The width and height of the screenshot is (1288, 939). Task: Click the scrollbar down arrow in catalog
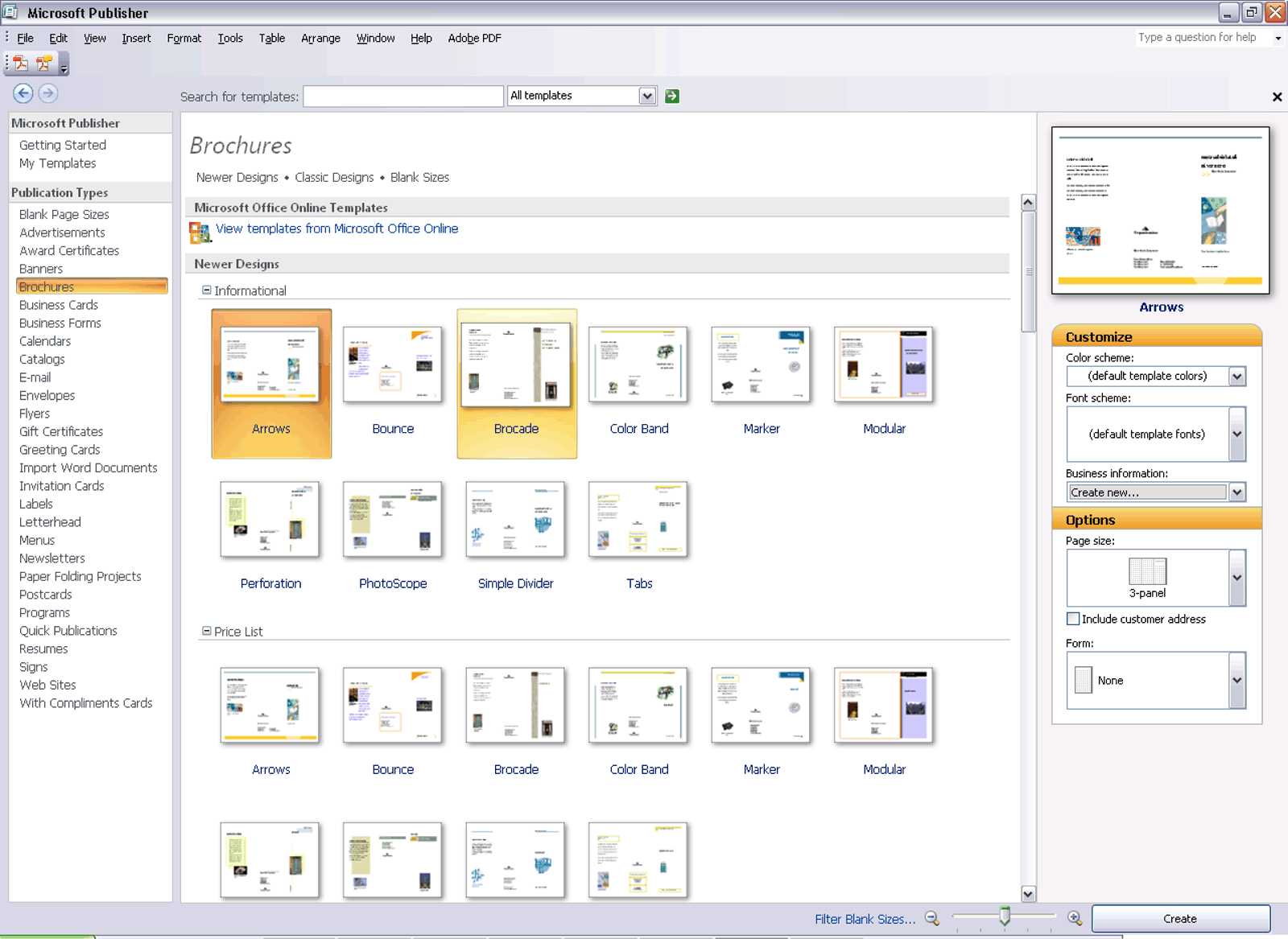1028,894
